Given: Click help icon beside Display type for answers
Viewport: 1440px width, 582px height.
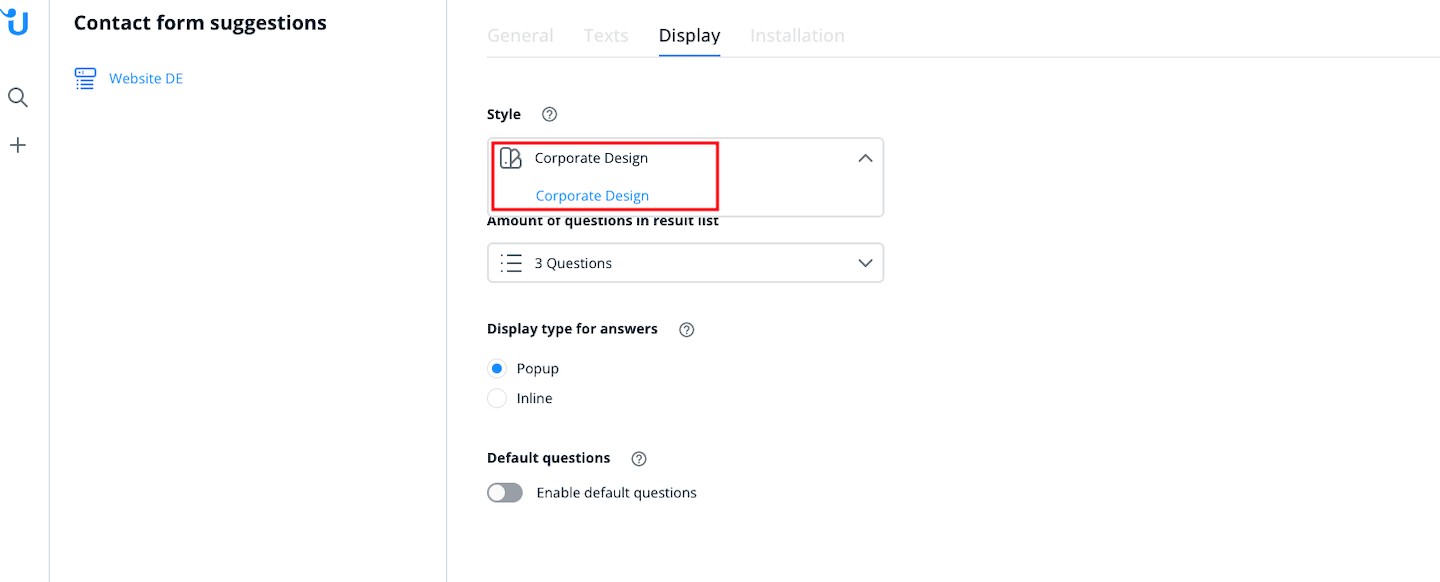Looking at the screenshot, I should (x=687, y=330).
